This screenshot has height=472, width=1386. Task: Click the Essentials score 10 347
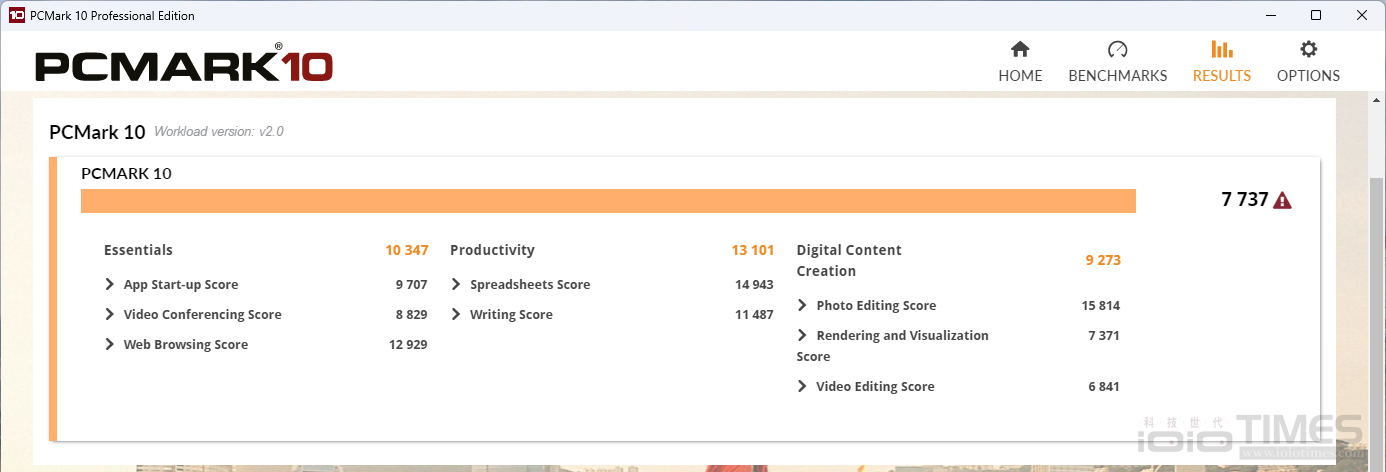tap(406, 250)
